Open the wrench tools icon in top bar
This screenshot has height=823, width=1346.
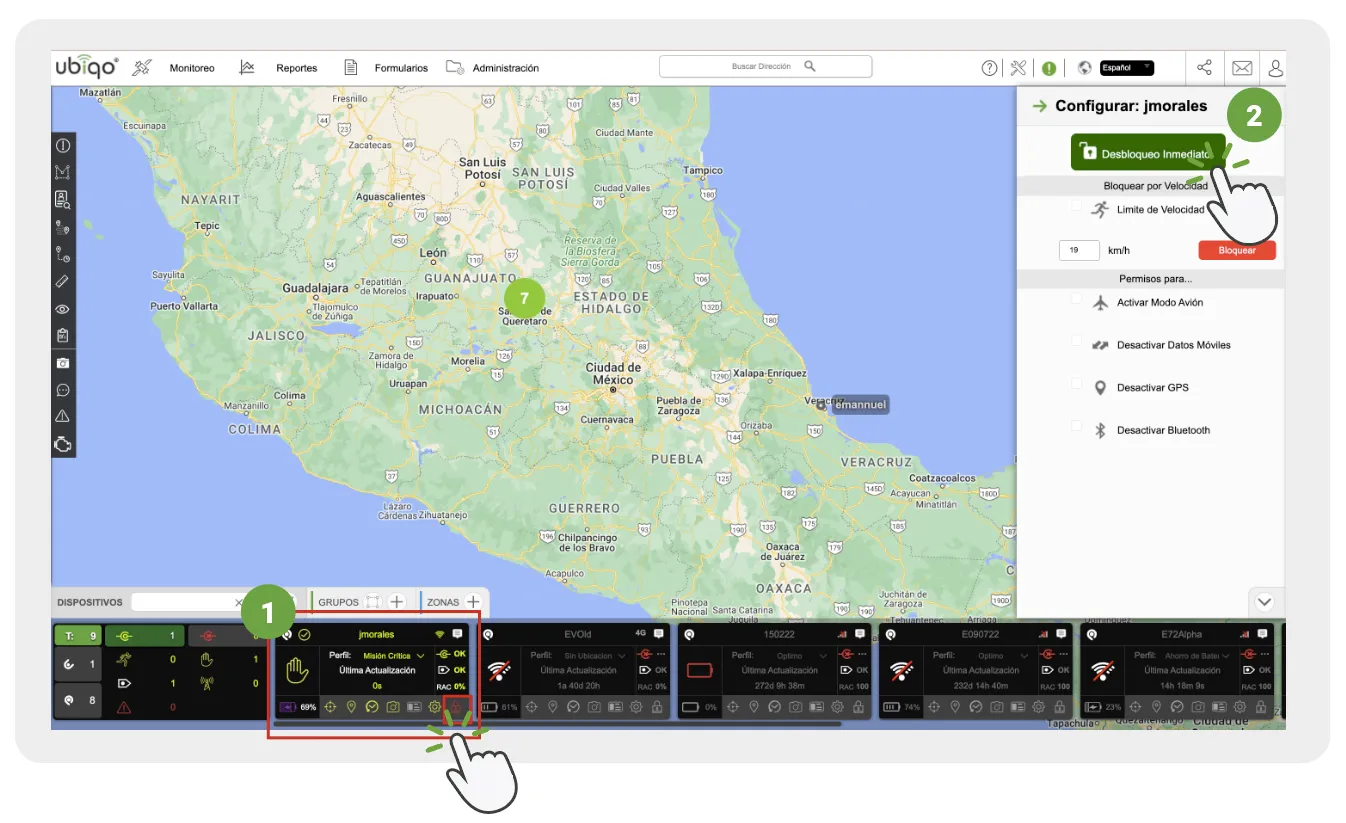point(1018,68)
